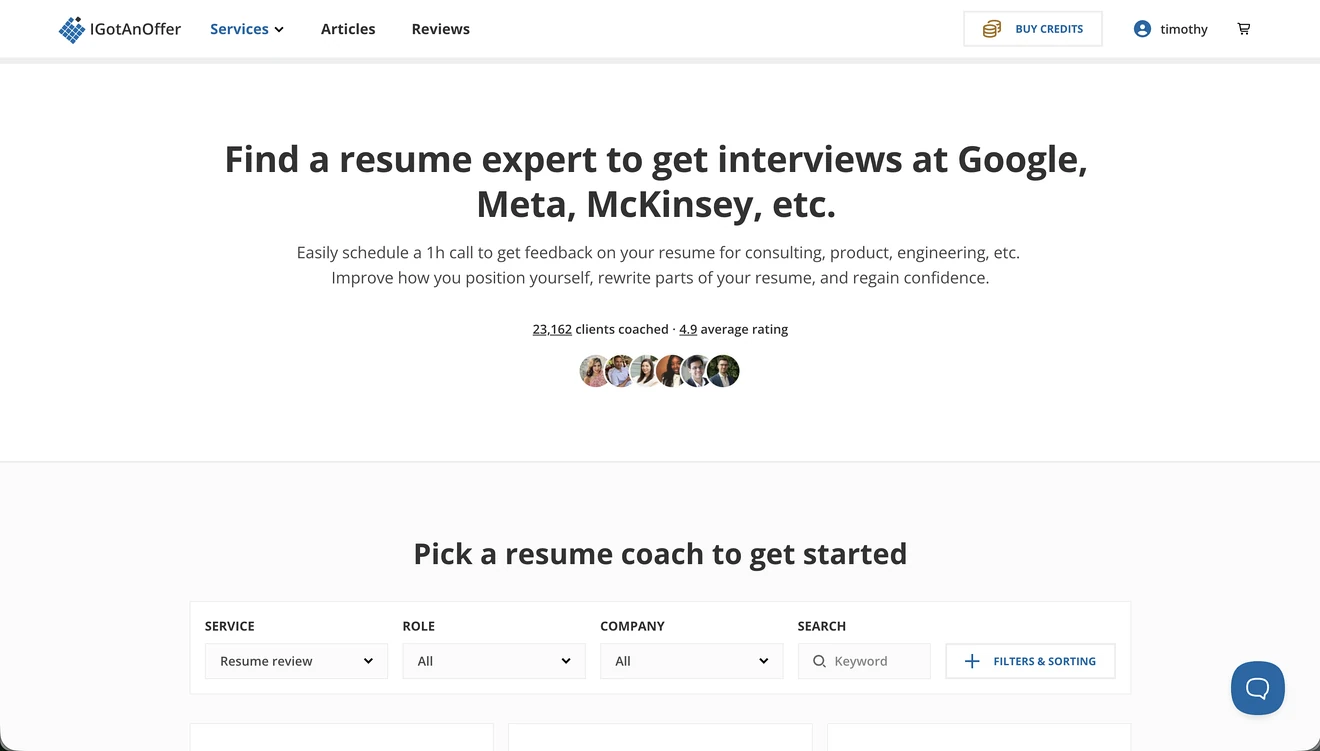Open the Reviews page

(441, 29)
